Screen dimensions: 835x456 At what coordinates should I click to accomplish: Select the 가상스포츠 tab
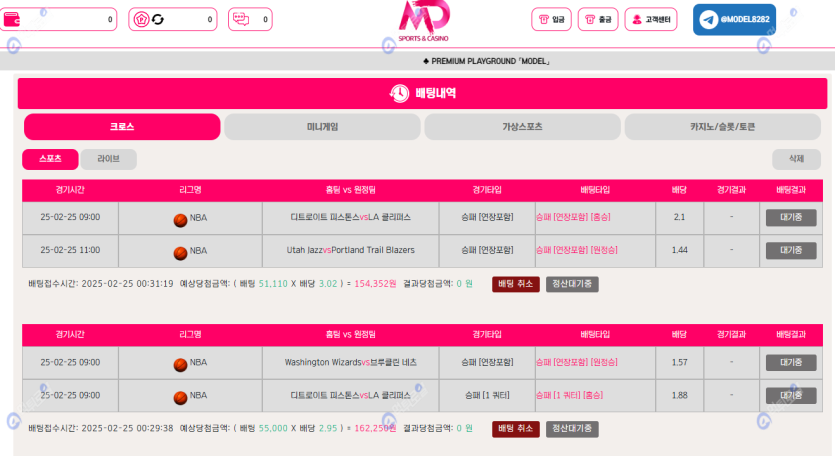pyautogui.click(x=522, y=127)
